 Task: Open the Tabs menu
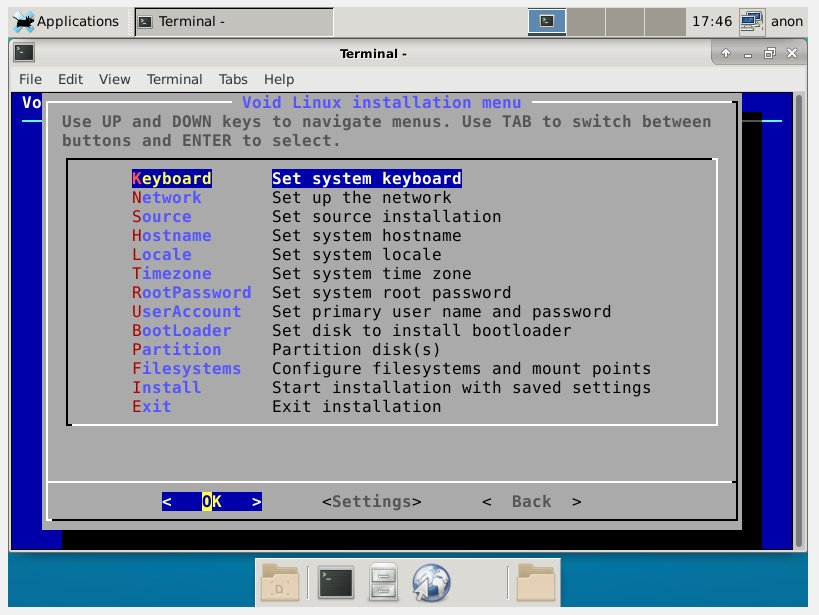click(x=233, y=79)
